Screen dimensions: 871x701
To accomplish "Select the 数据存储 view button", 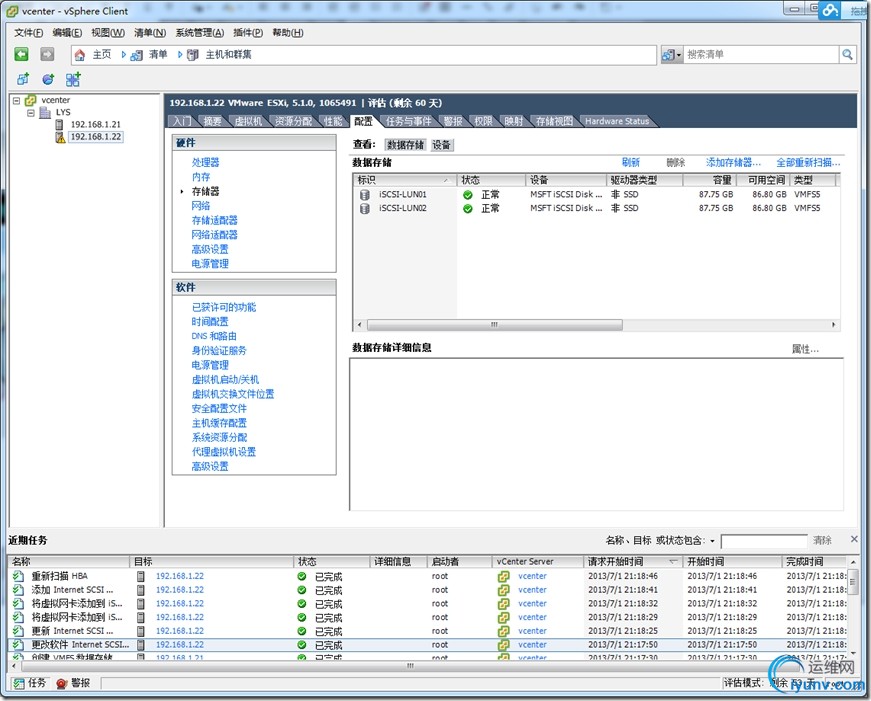I will (x=406, y=145).
